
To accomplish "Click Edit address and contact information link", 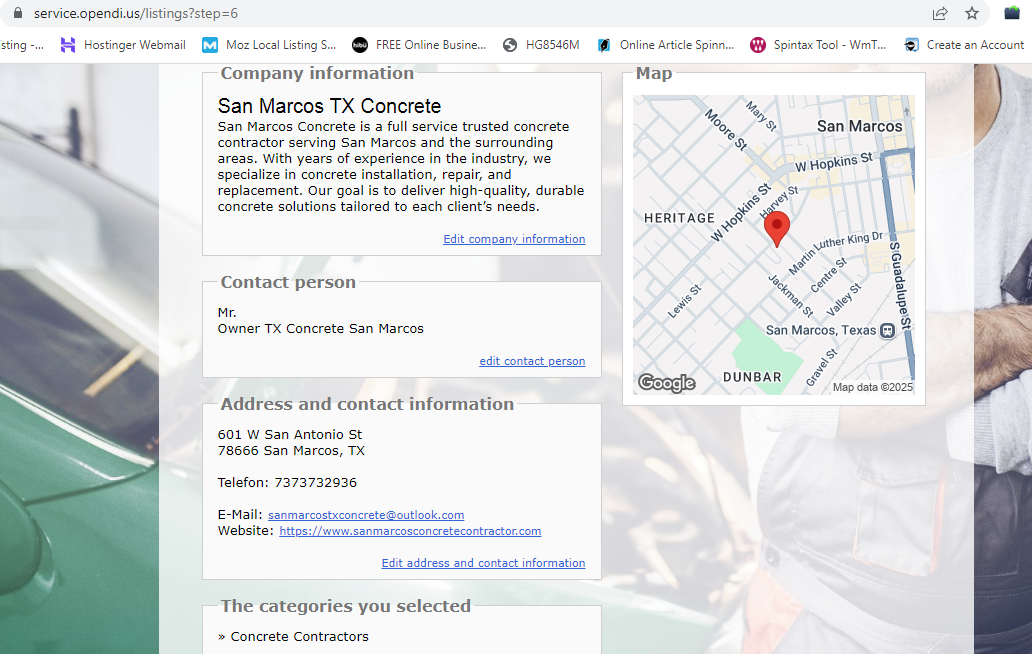I will [x=483, y=563].
